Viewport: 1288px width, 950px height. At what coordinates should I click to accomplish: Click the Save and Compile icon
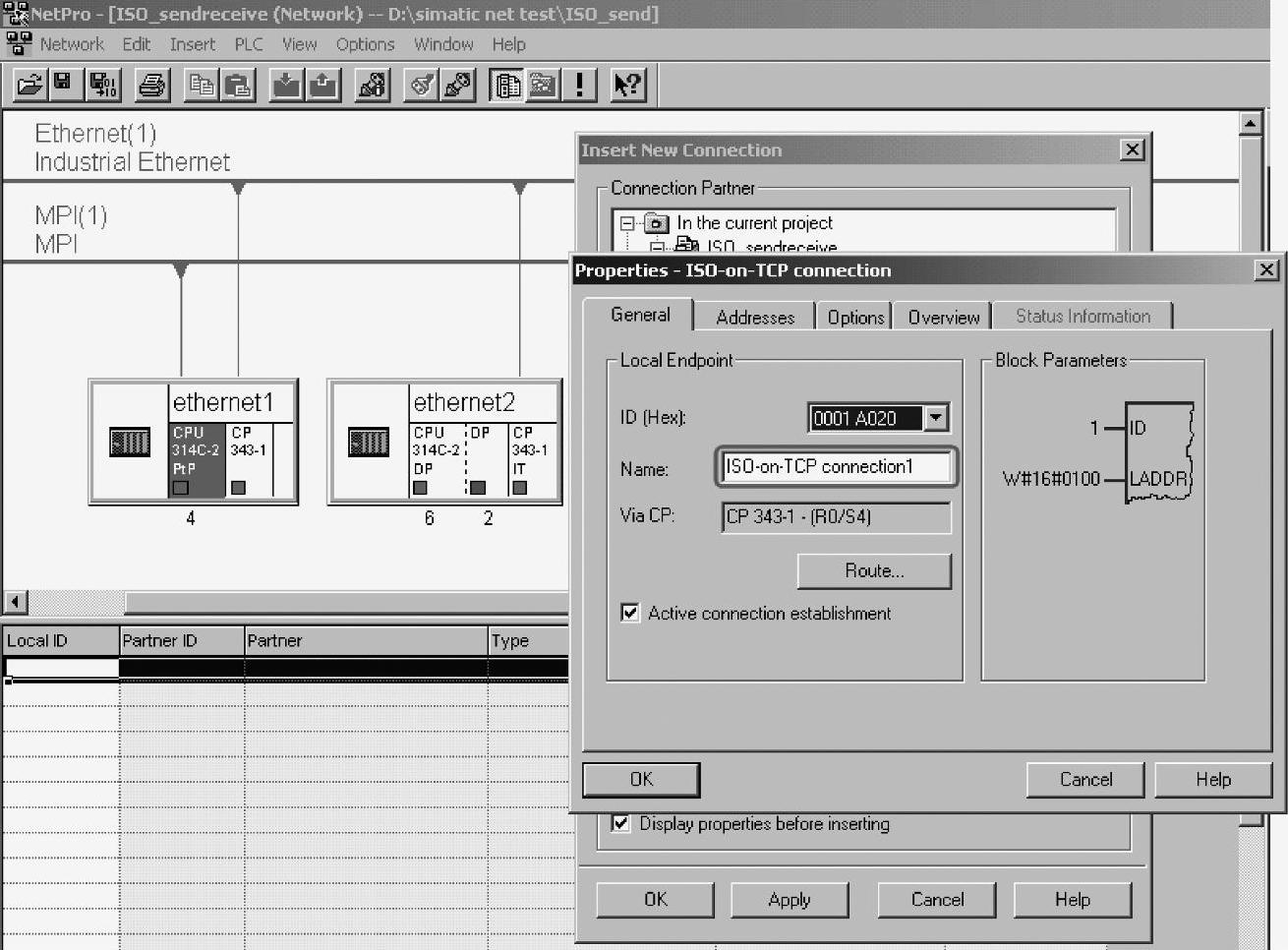102,85
